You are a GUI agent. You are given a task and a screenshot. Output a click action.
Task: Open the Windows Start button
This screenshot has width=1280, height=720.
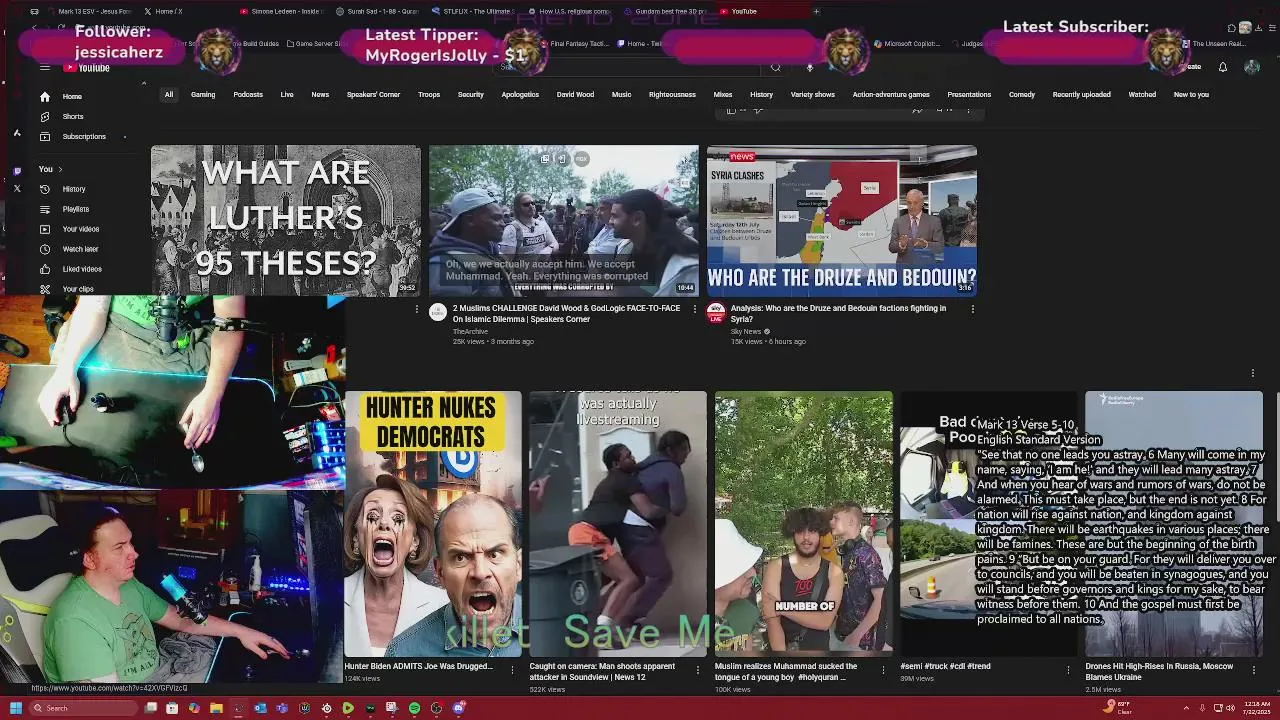point(15,708)
